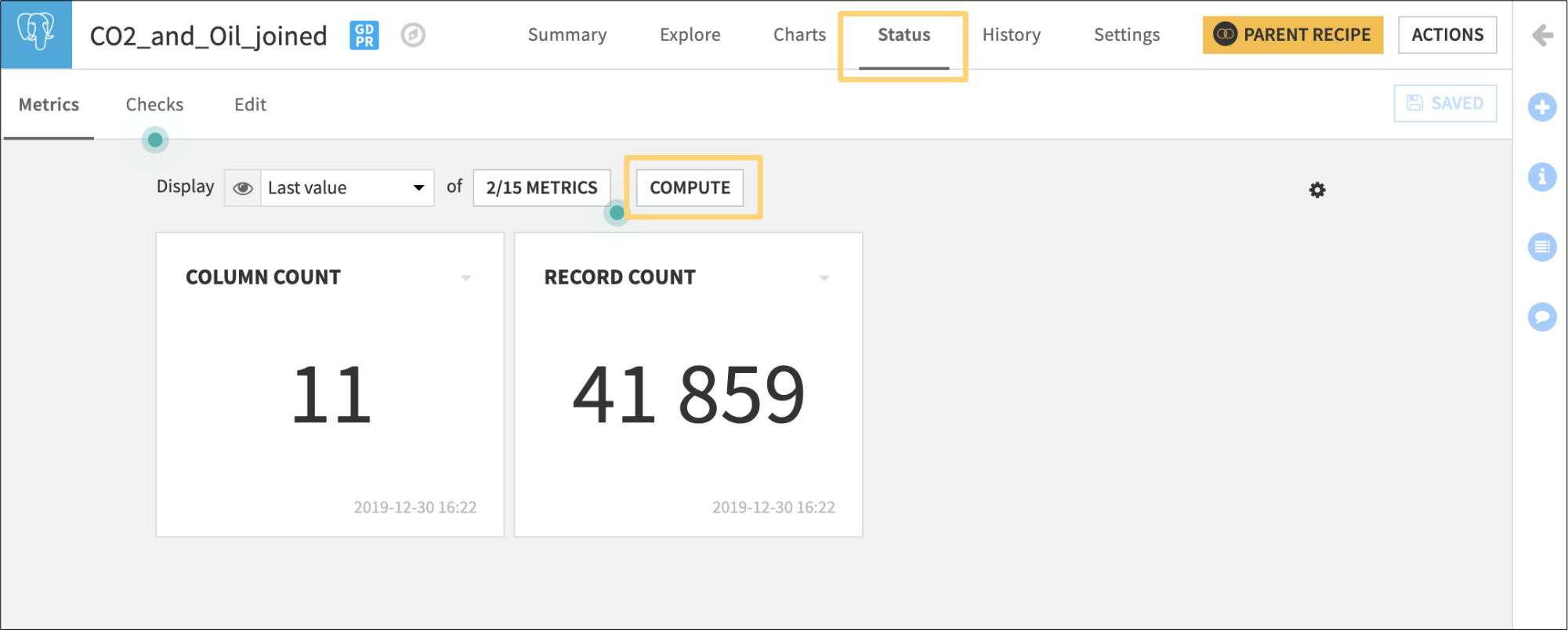1568x630 pixels.
Task: Open metrics display settings gear
Action: [1317, 190]
